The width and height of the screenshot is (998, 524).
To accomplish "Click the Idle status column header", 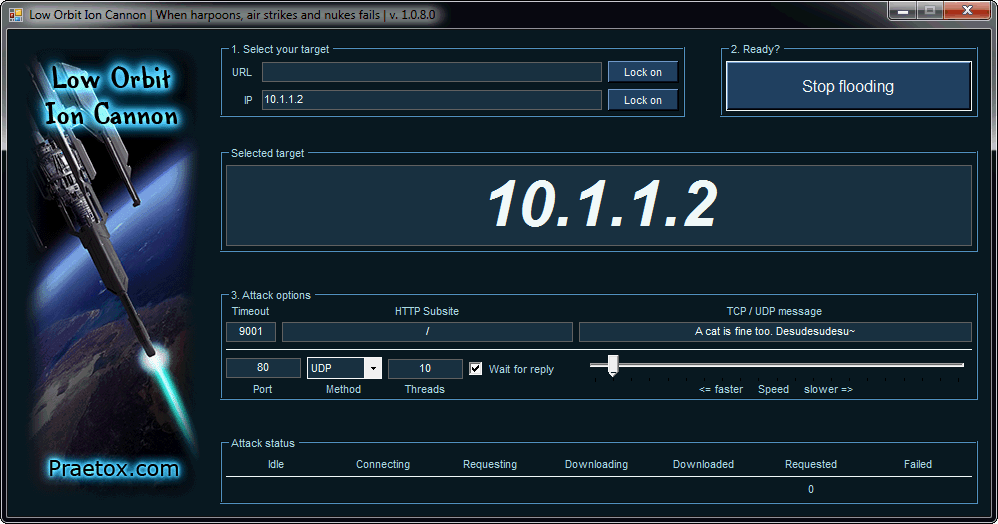I will coord(276,464).
